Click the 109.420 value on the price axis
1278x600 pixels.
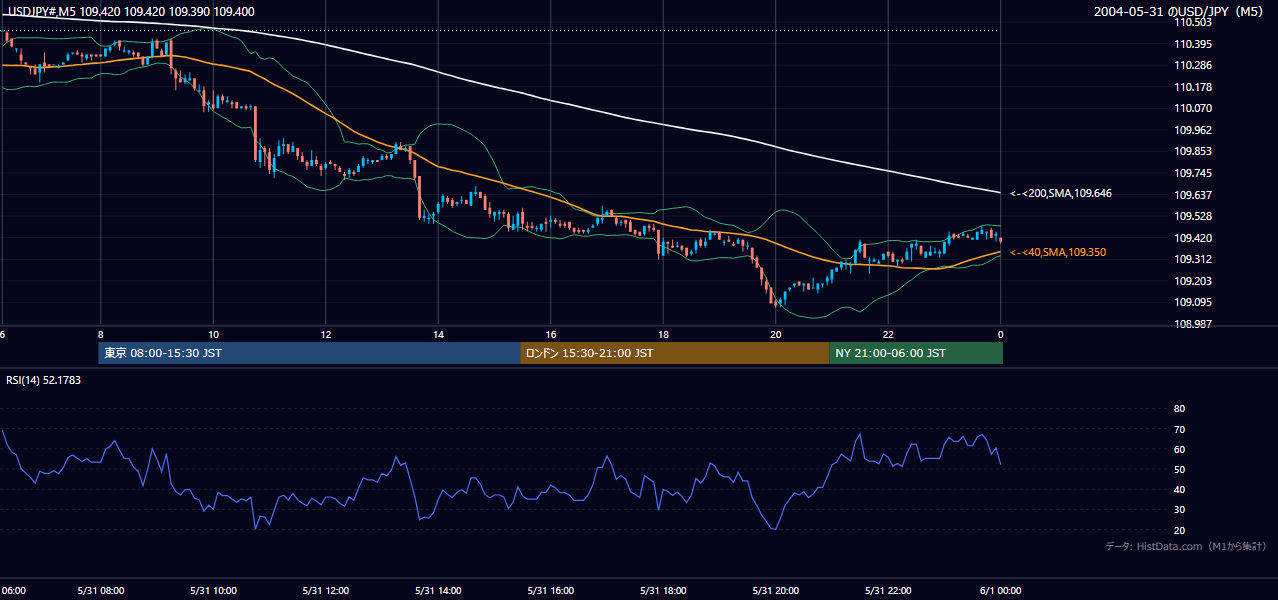pyautogui.click(x=1193, y=238)
